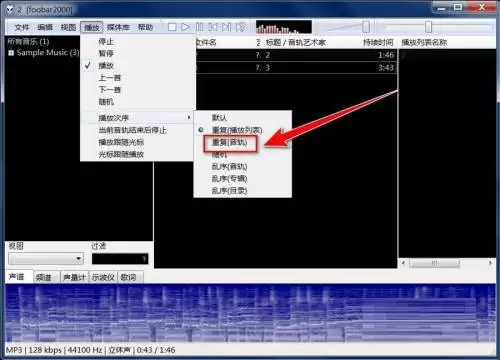Click the mini spectrum visualizer in toolbar
The height and width of the screenshot is (360, 500).
click(x=284, y=27)
